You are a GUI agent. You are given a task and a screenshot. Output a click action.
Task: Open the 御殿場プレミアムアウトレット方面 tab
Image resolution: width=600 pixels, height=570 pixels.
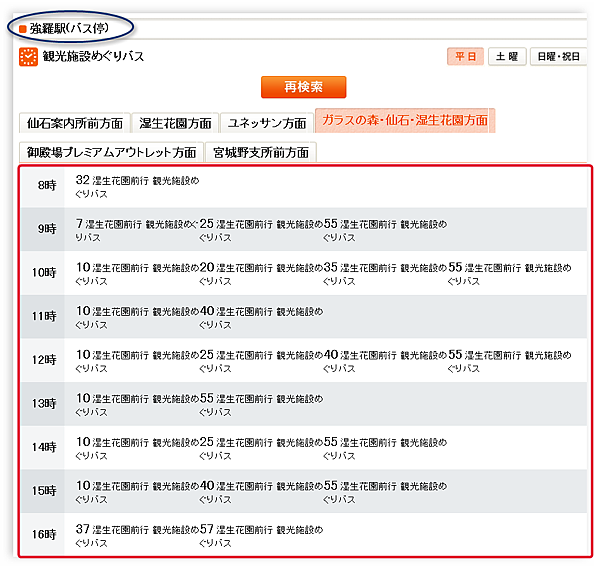point(111,152)
